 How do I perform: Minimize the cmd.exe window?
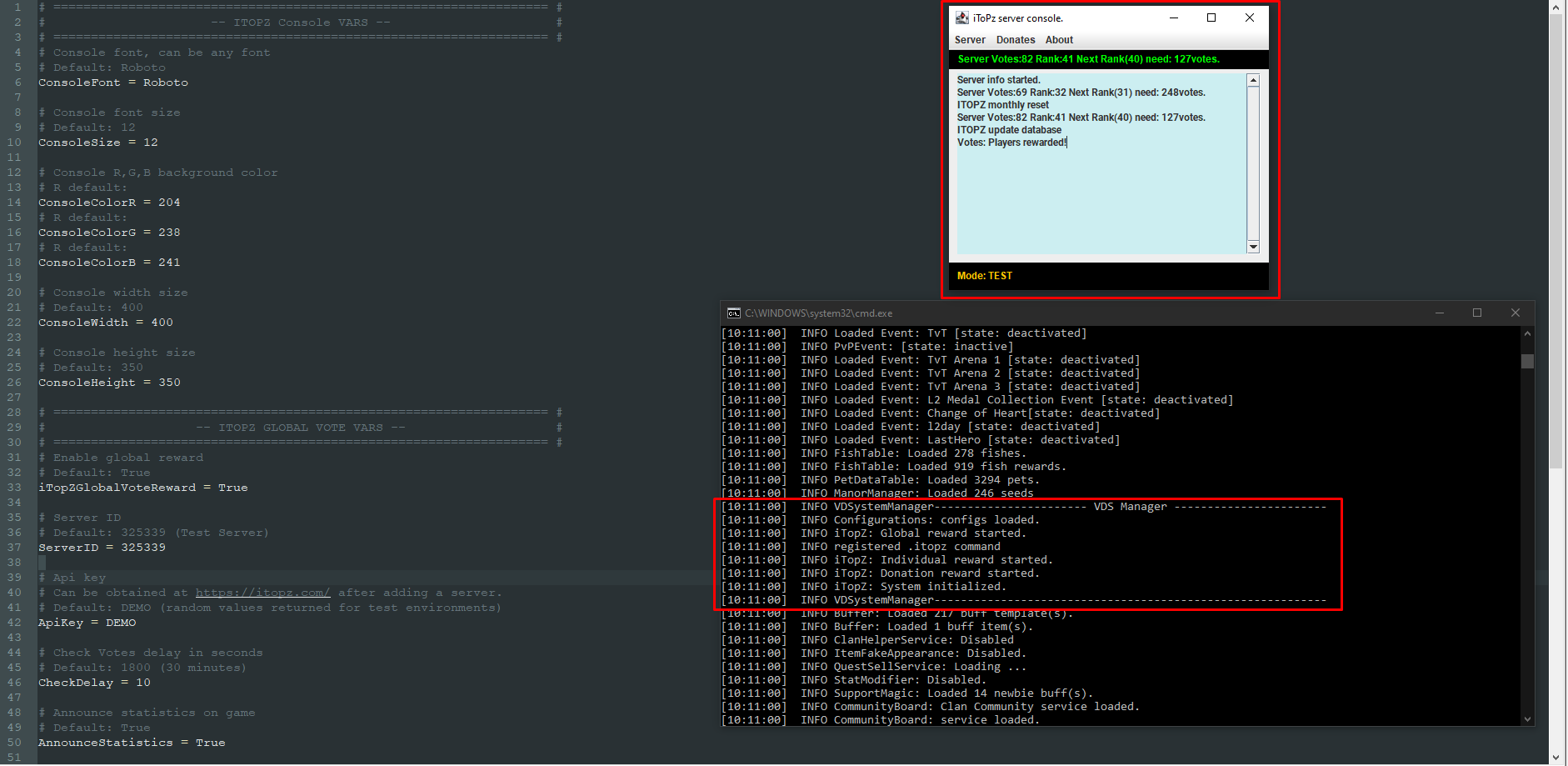click(x=1440, y=313)
